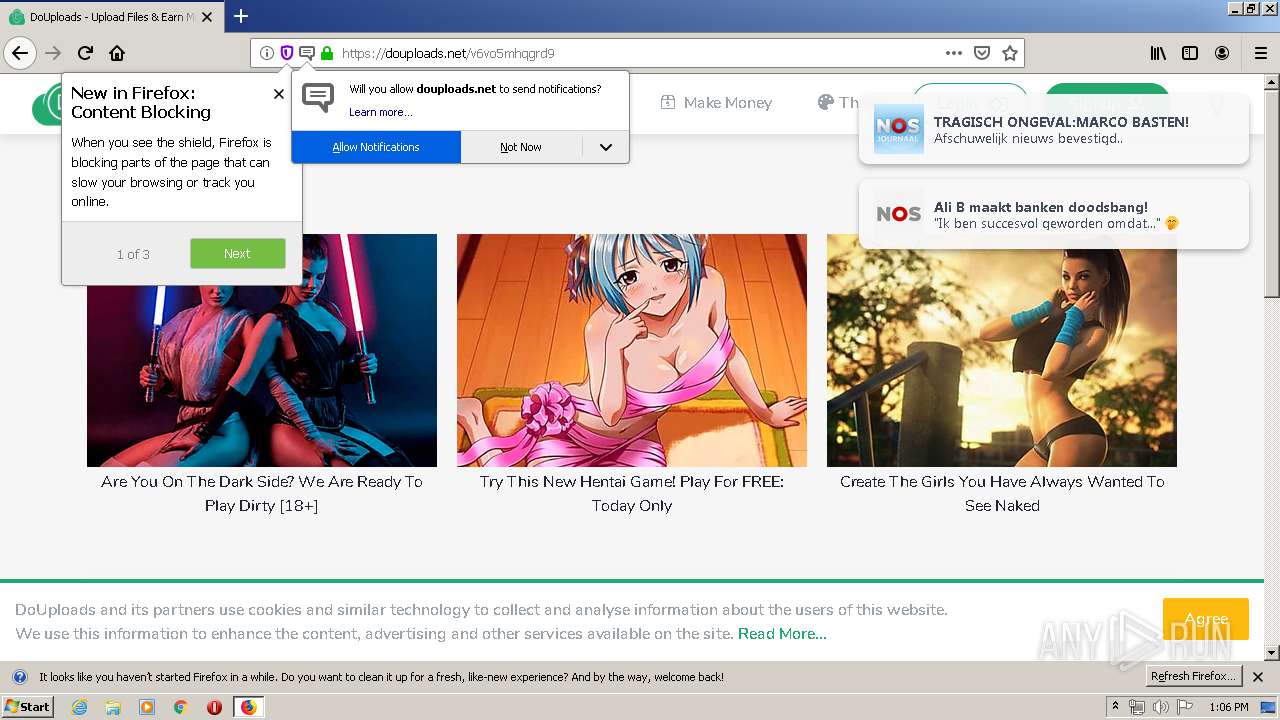Open the Firefox hamburger menu

click(x=1260, y=53)
